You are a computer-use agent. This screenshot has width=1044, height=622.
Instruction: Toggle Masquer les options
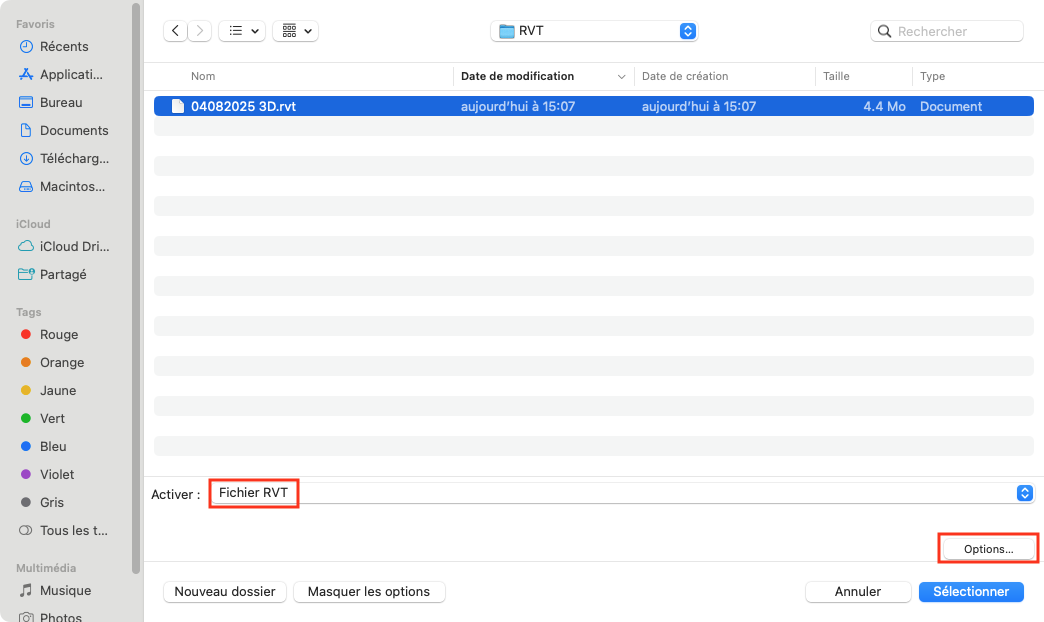pyautogui.click(x=368, y=591)
